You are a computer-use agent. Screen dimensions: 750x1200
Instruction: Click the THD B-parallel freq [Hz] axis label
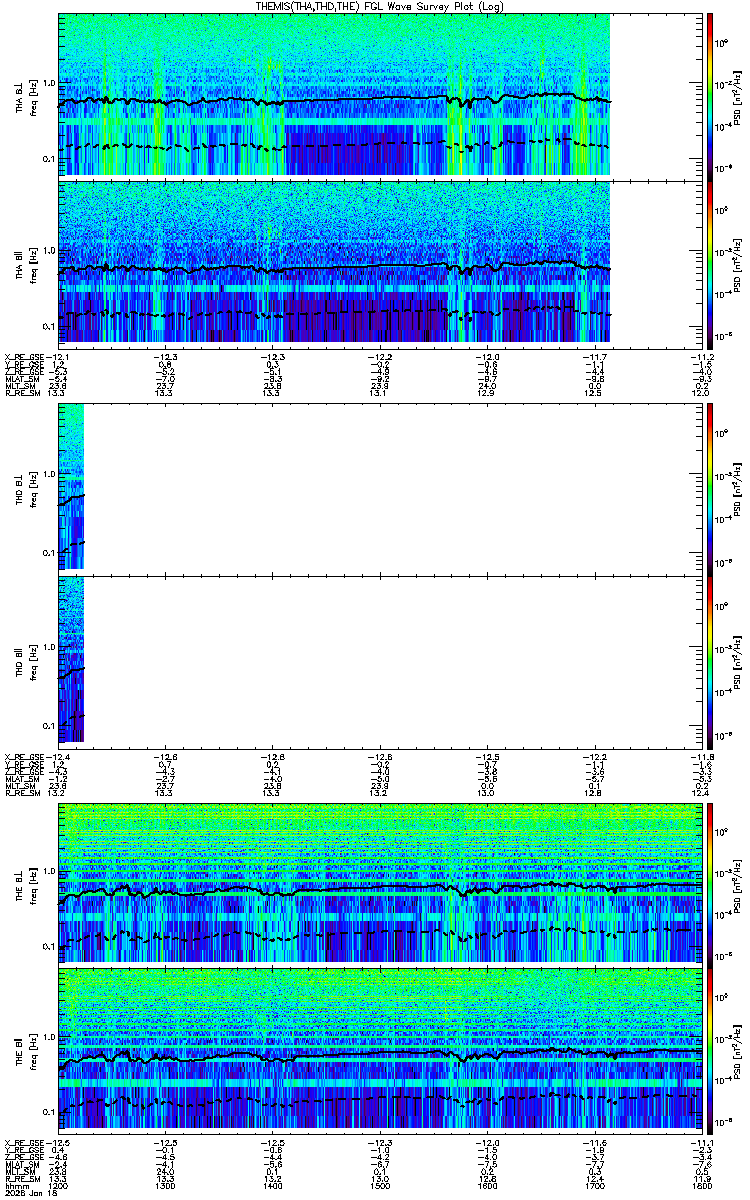[32, 661]
